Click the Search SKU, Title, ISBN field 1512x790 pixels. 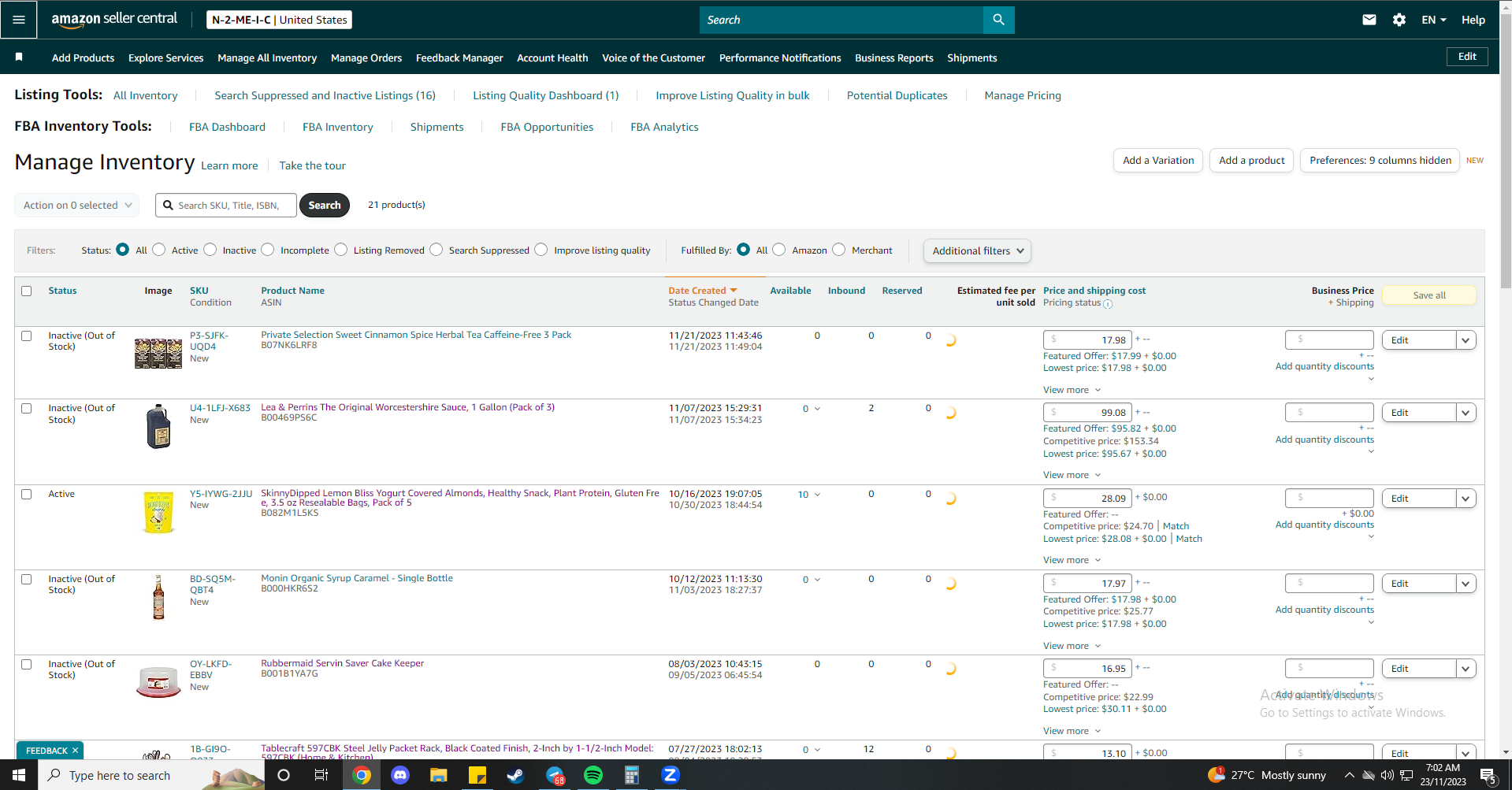tap(226, 205)
